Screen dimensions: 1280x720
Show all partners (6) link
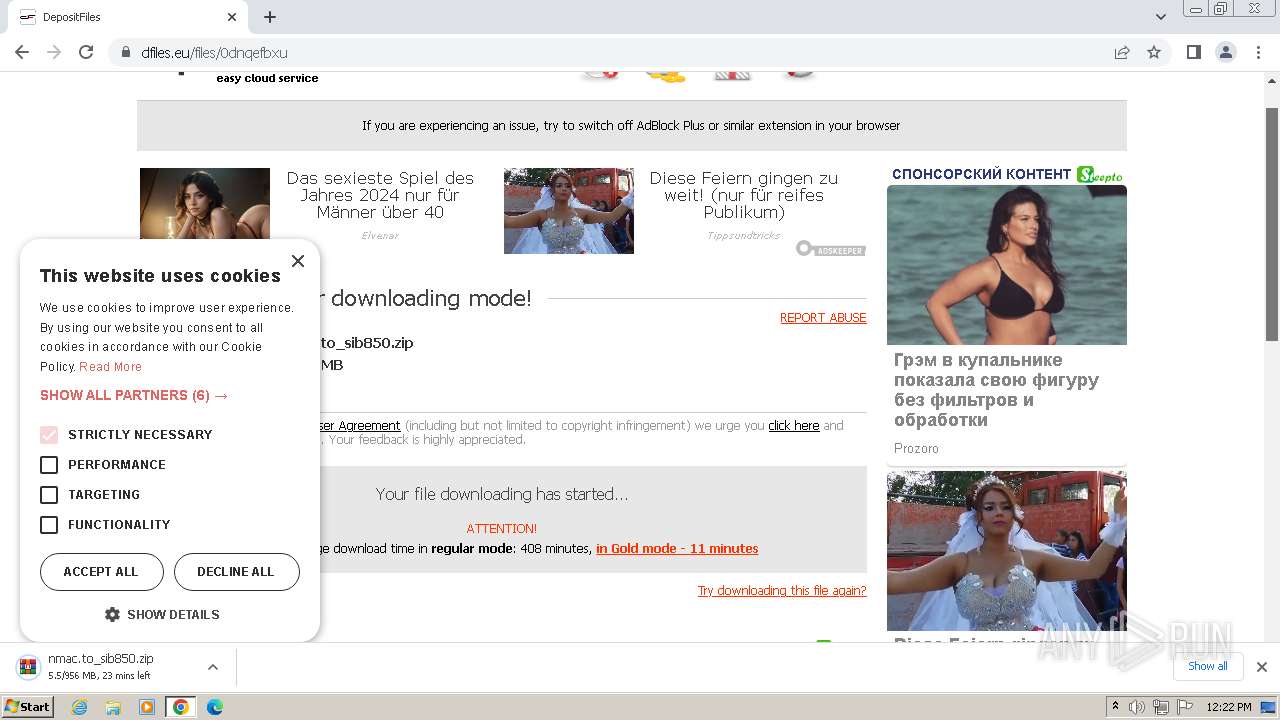[x=134, y=395]
